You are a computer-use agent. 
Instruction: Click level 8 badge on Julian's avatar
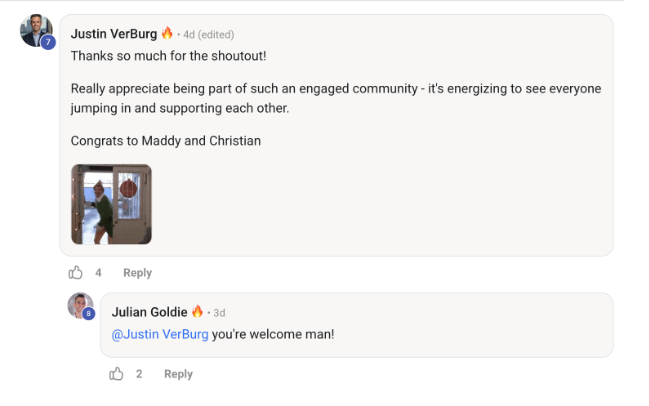click(x=89, y=314)
